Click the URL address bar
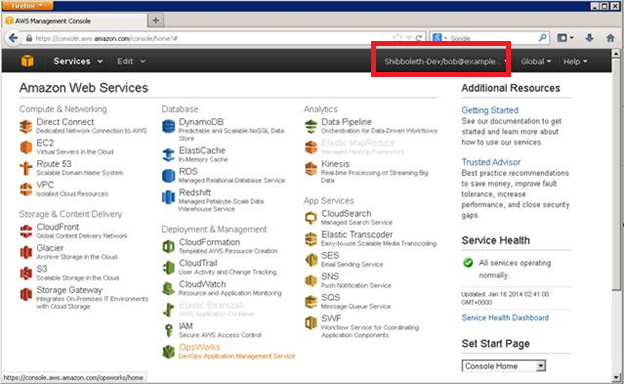This screenshot has height=384, width=624. pyautogui.click(x=211, y=38)
